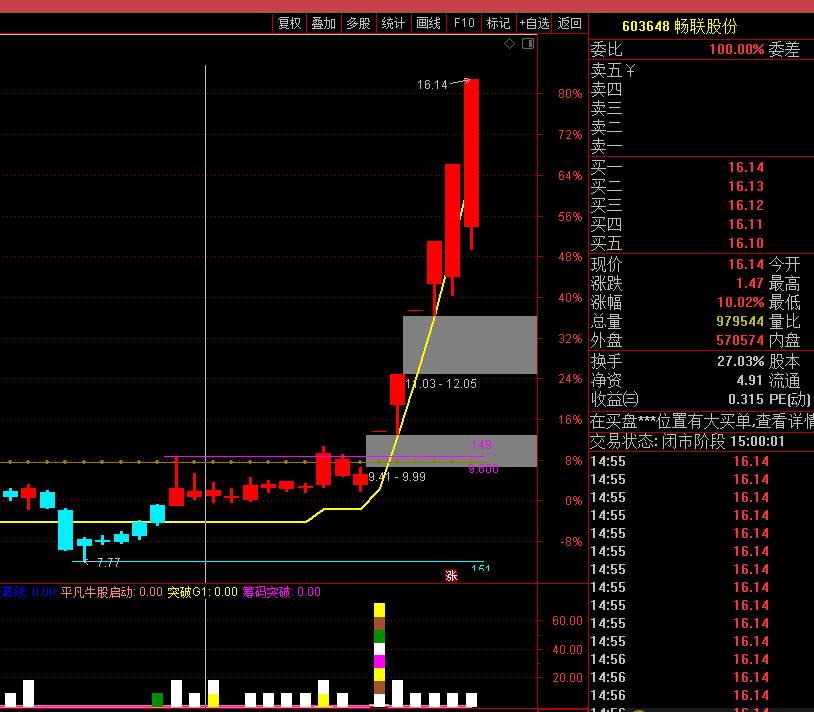Click the 80% axis label
The image size is (814, 712).
(570, 94)
